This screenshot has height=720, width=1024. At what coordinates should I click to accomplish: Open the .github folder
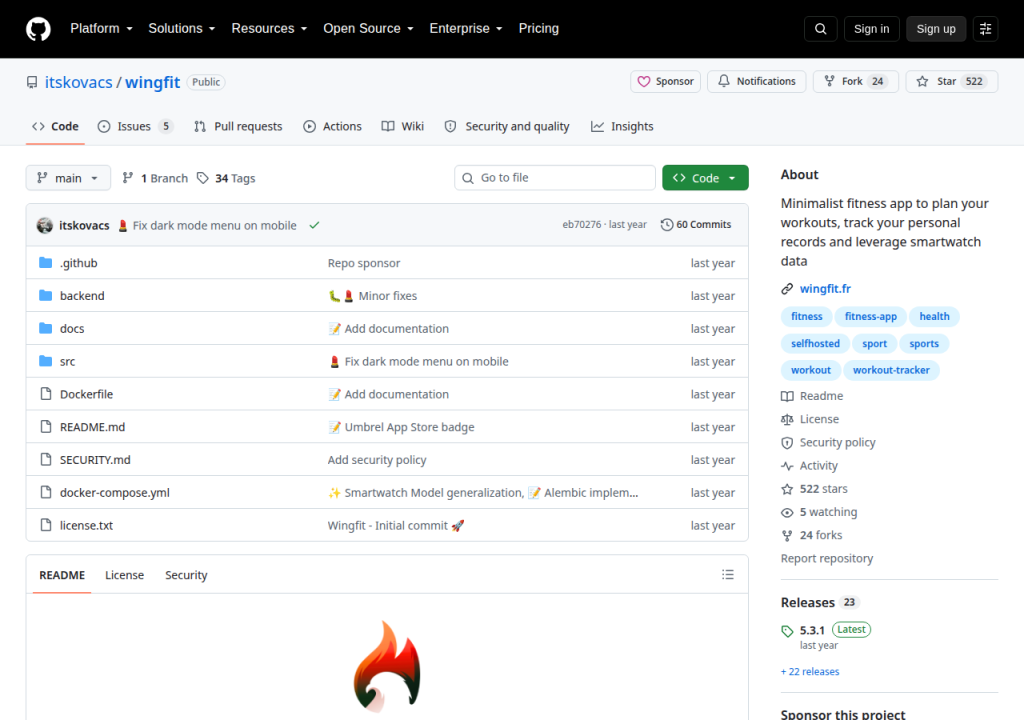pyautogui.click(x=78, y=263)
